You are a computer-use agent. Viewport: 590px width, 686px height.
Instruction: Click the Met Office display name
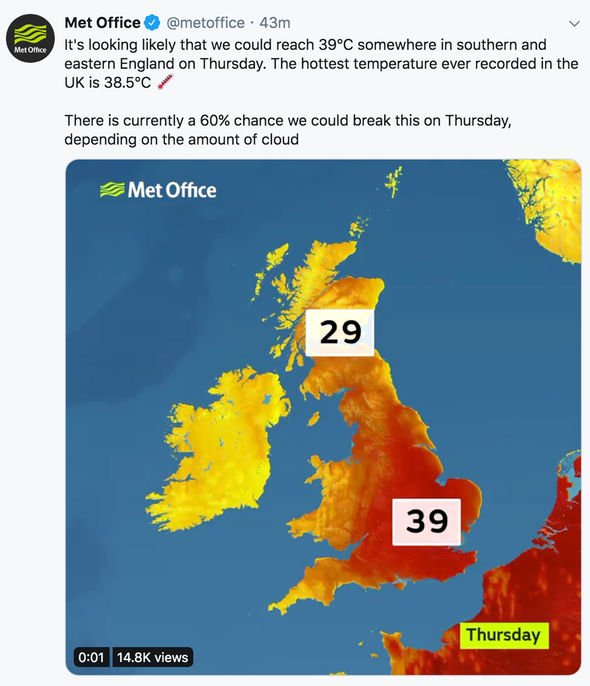(x=102, y=23)
